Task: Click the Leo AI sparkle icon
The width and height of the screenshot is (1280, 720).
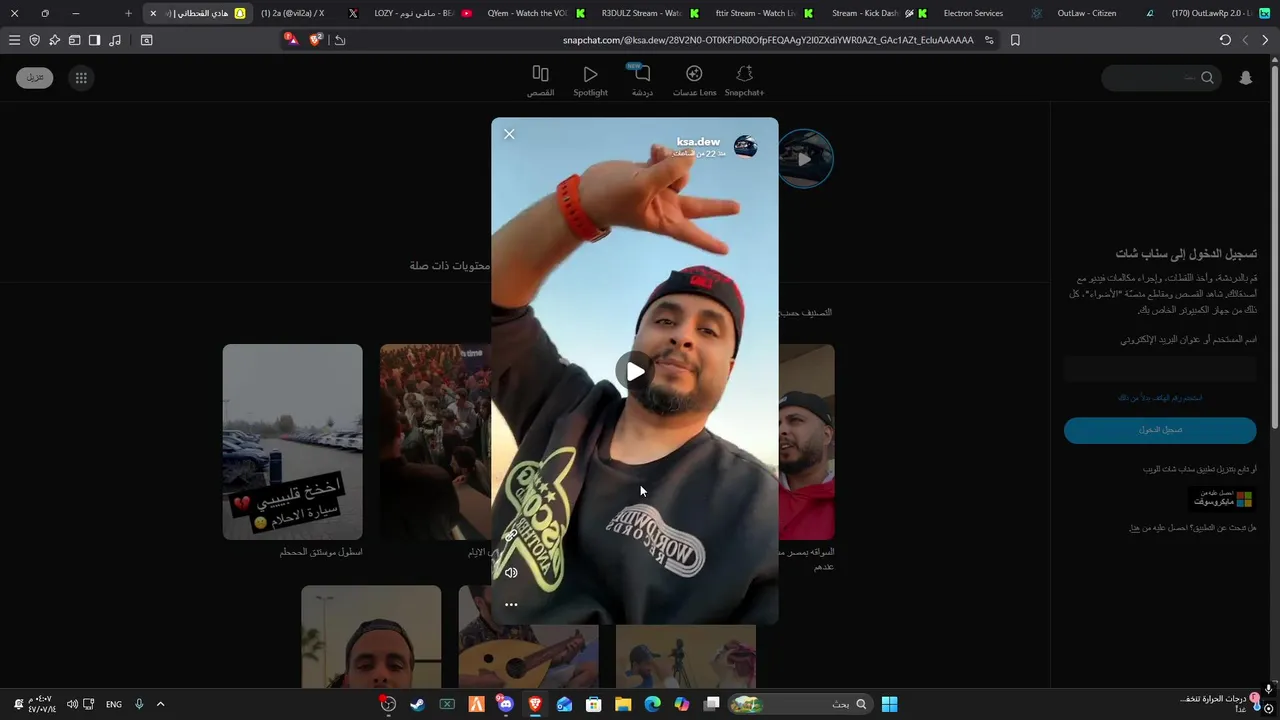Action: pos(54,40)
